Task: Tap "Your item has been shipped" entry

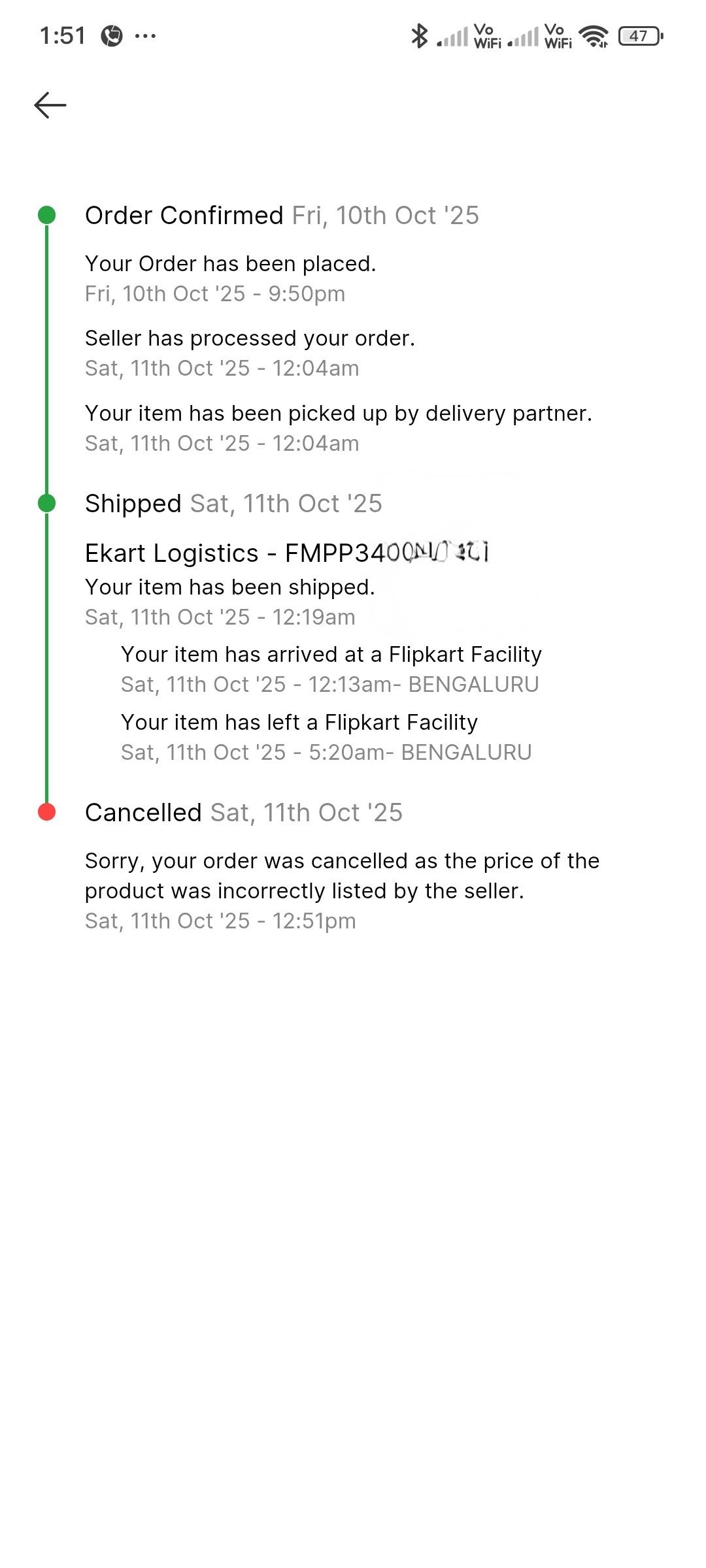Action: [x=230, y=587]
